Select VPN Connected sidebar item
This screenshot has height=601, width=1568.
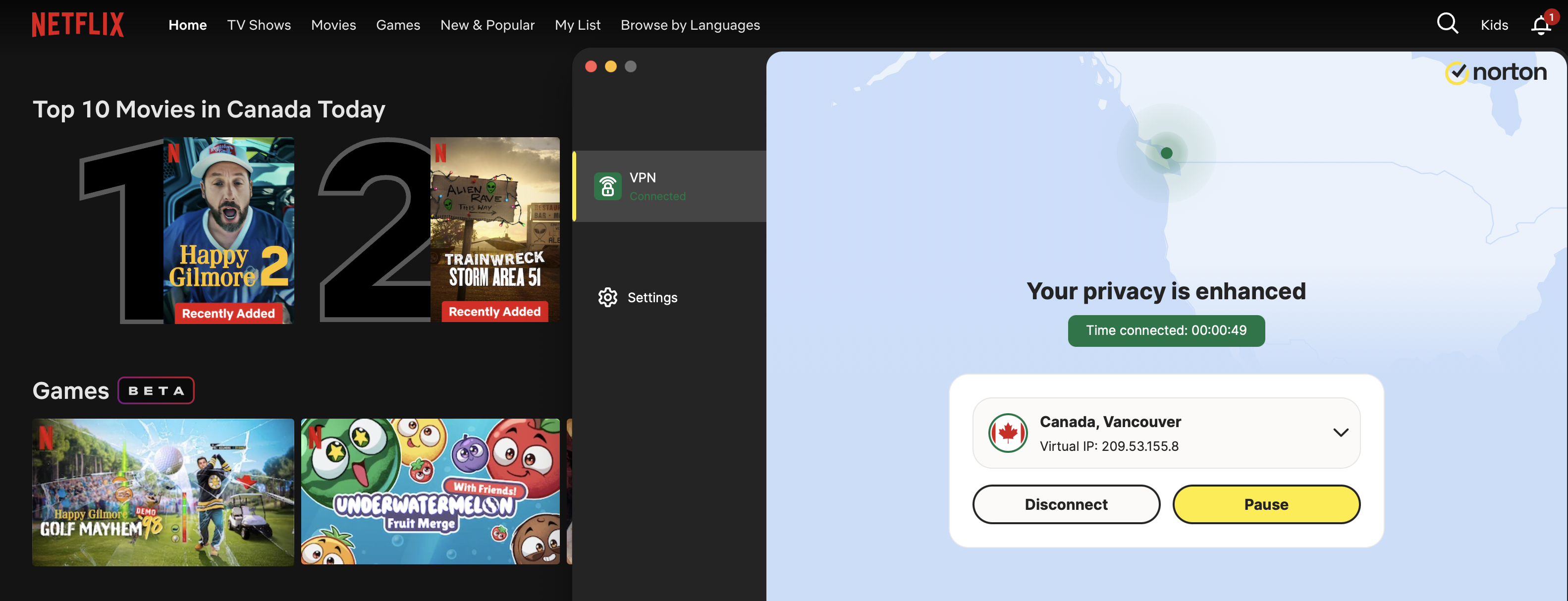[670, 186]
